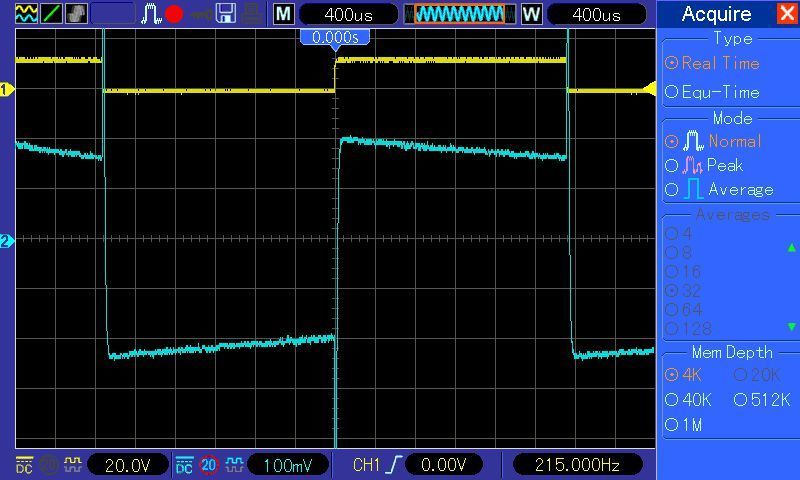Image resolution: width=800 pixels, height=480 pixels.
Task: Click the green down arrow in Averages list
Action: (x=791, y=326)
